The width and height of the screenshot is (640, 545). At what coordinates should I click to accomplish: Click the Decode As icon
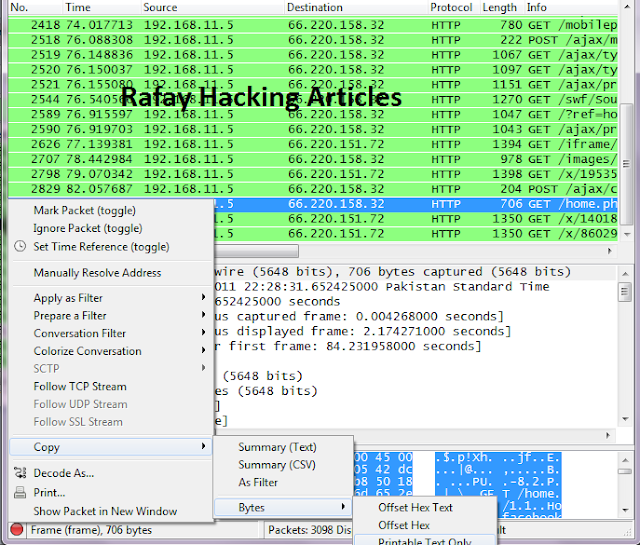pos(20,473)
